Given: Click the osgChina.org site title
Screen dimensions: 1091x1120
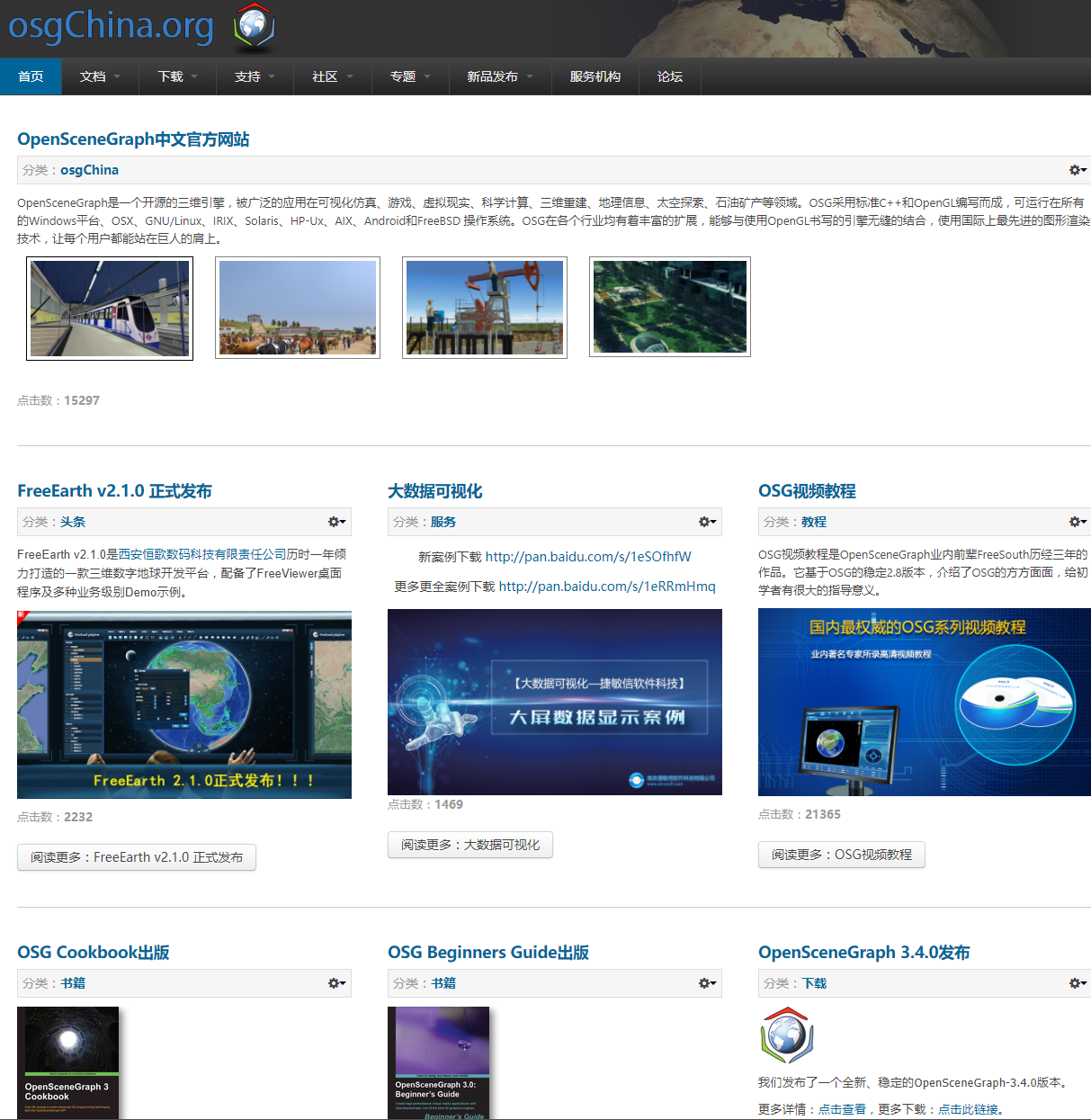Looking at the screenshot, I should point(111,25).
